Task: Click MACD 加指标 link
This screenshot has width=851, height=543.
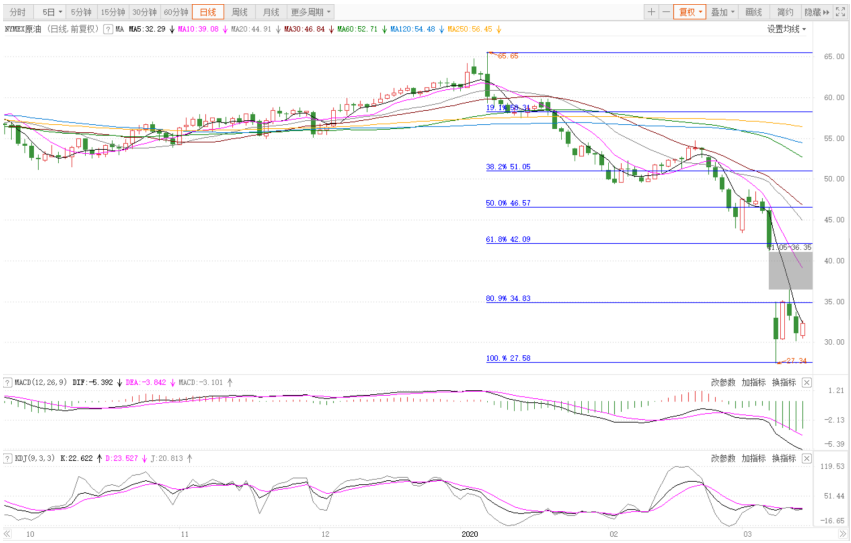Action: [753, 383]
